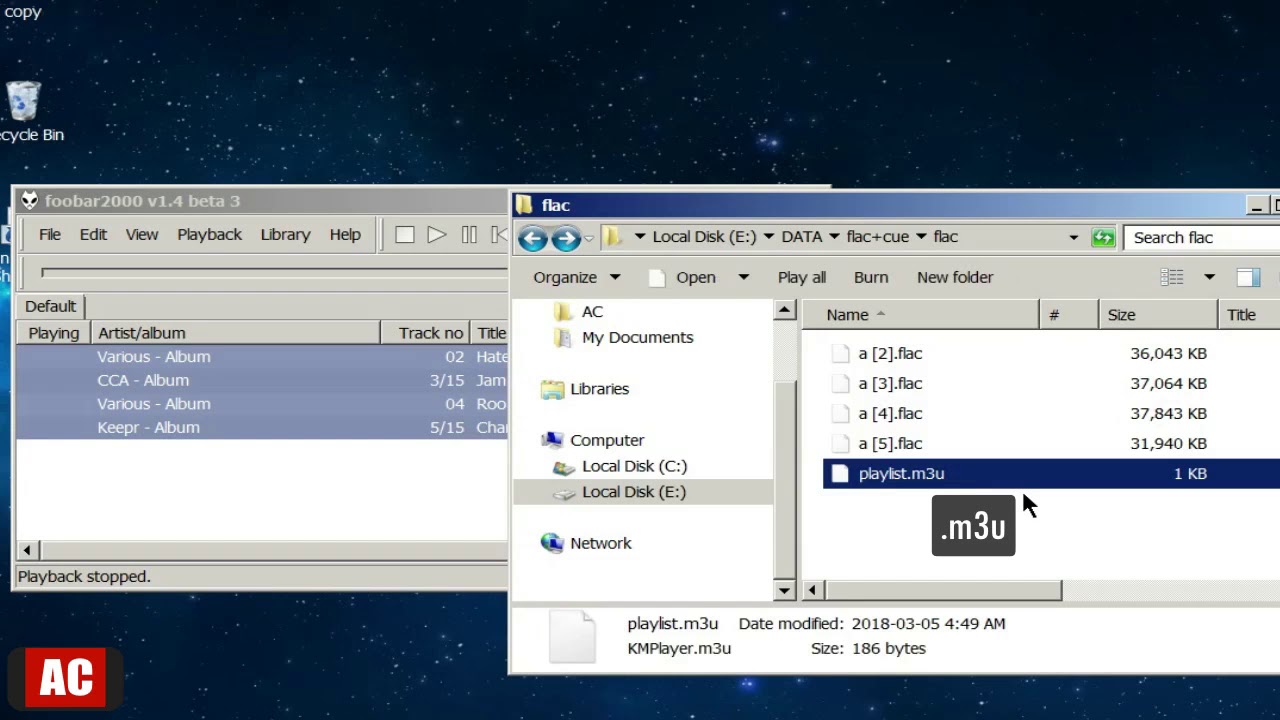Switch to the Default playlist tab
Image resolution: width=1280 pixels, height=720 pixels.
pyautogui.click(x=51, y=307)
